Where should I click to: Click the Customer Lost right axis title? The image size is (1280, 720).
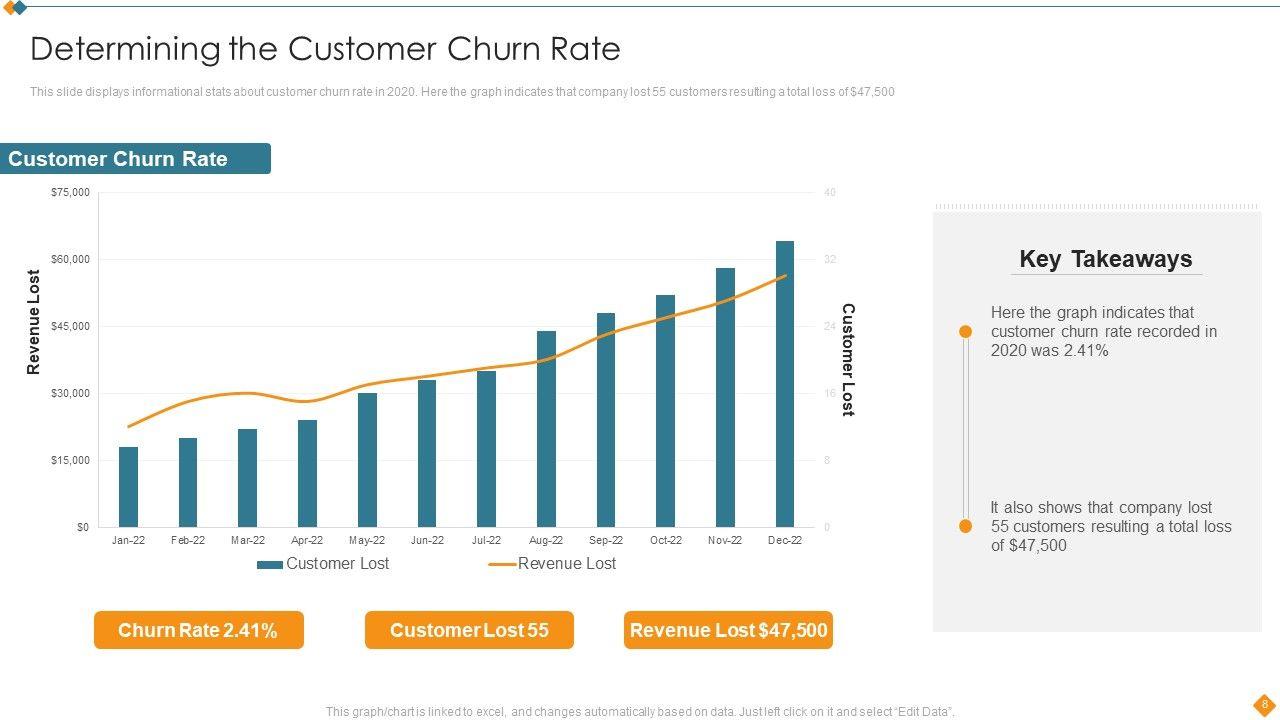848,360
